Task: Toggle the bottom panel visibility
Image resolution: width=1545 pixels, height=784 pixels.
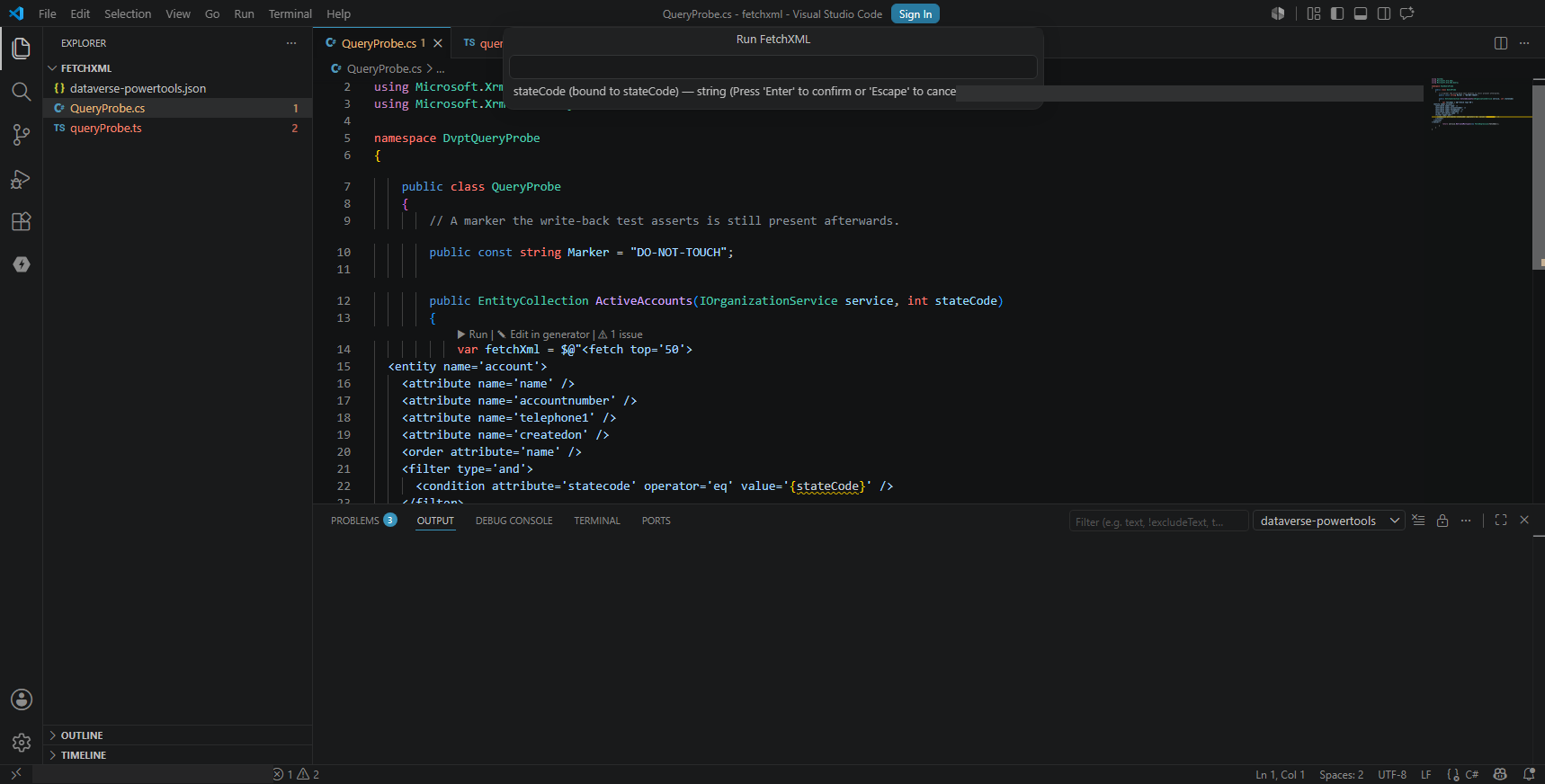Action: pyautogui.click(x=1361, y=13)
